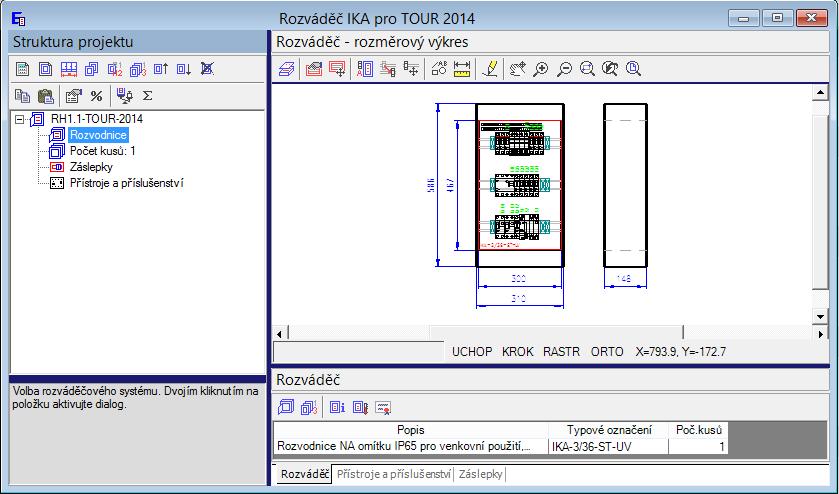The height and width of the screenshot is (494, 839).
Task: Click the zoom window magnifier icon
Action: coord(587,69)
